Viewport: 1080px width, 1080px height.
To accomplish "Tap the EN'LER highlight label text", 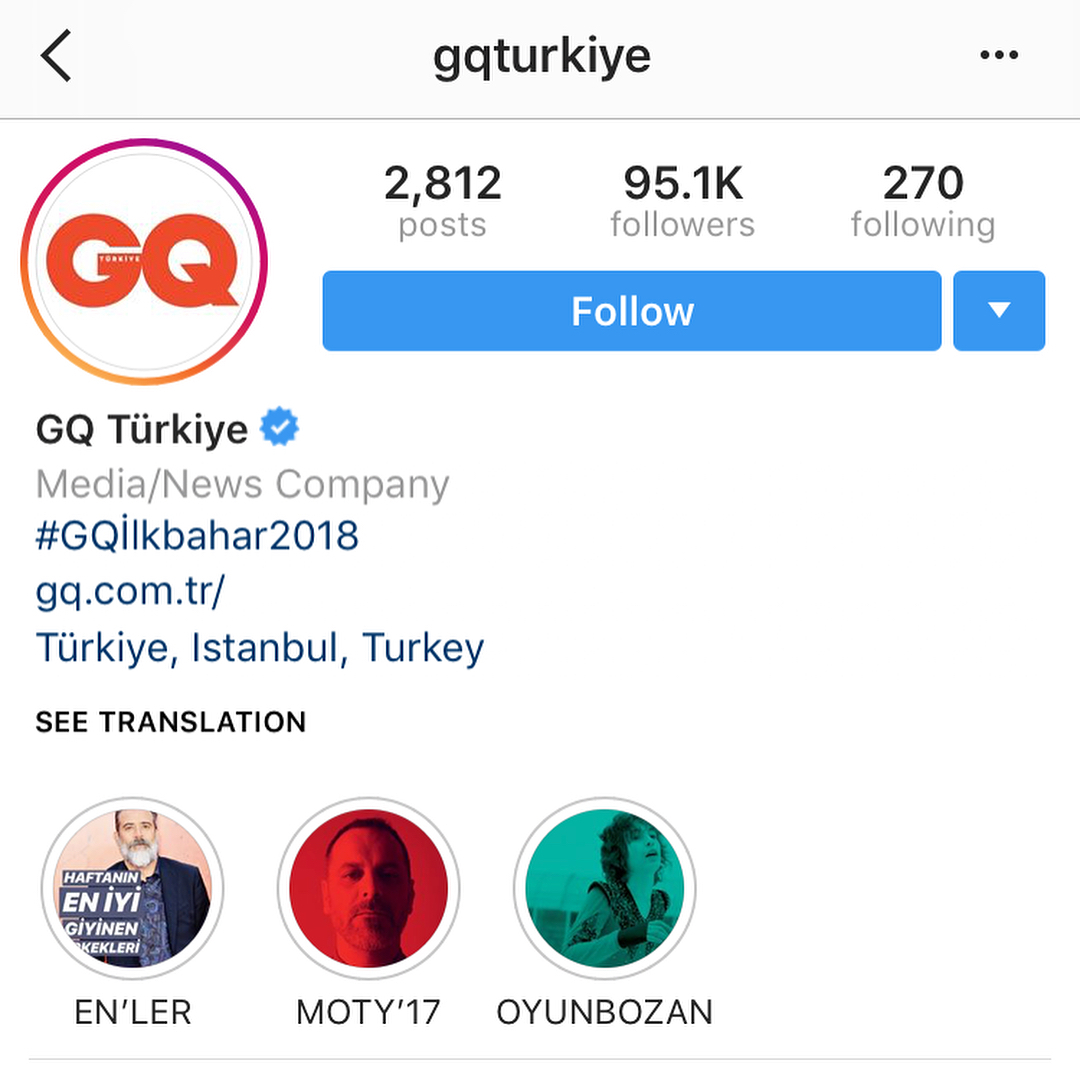I will tap(132, 1012).
